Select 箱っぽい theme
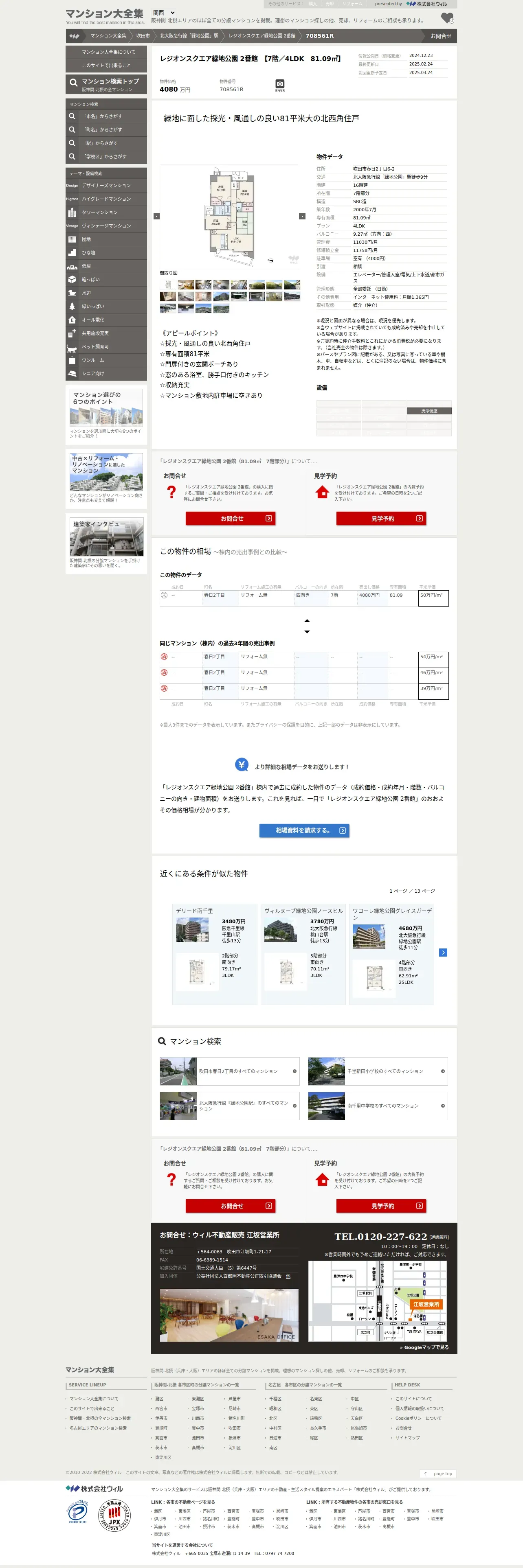This screenshot has width=523, height=1568. (107, 279)
